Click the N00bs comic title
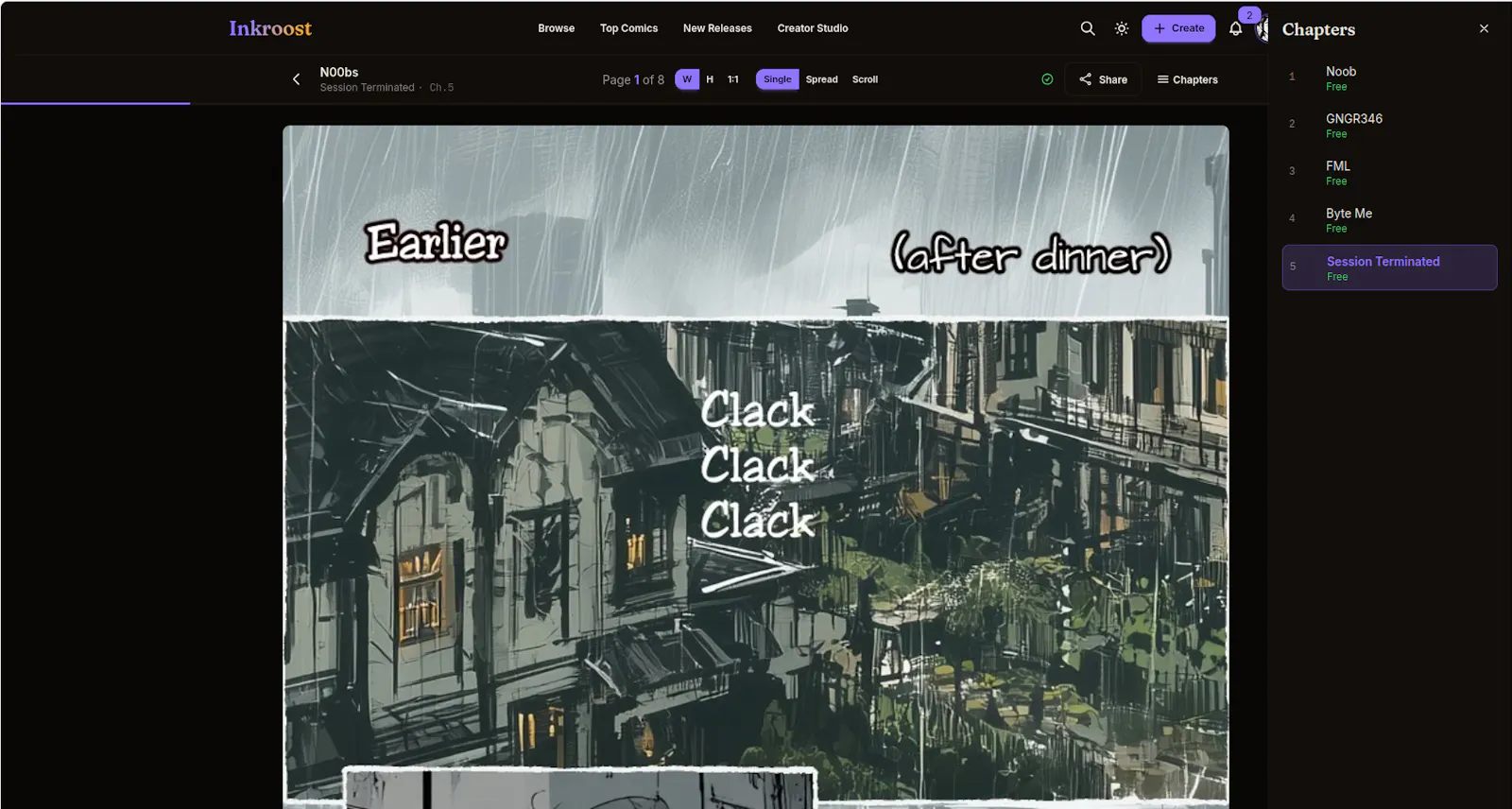Image resolution: width=1512 pixels, height=809 pixels. coord(339,72)
